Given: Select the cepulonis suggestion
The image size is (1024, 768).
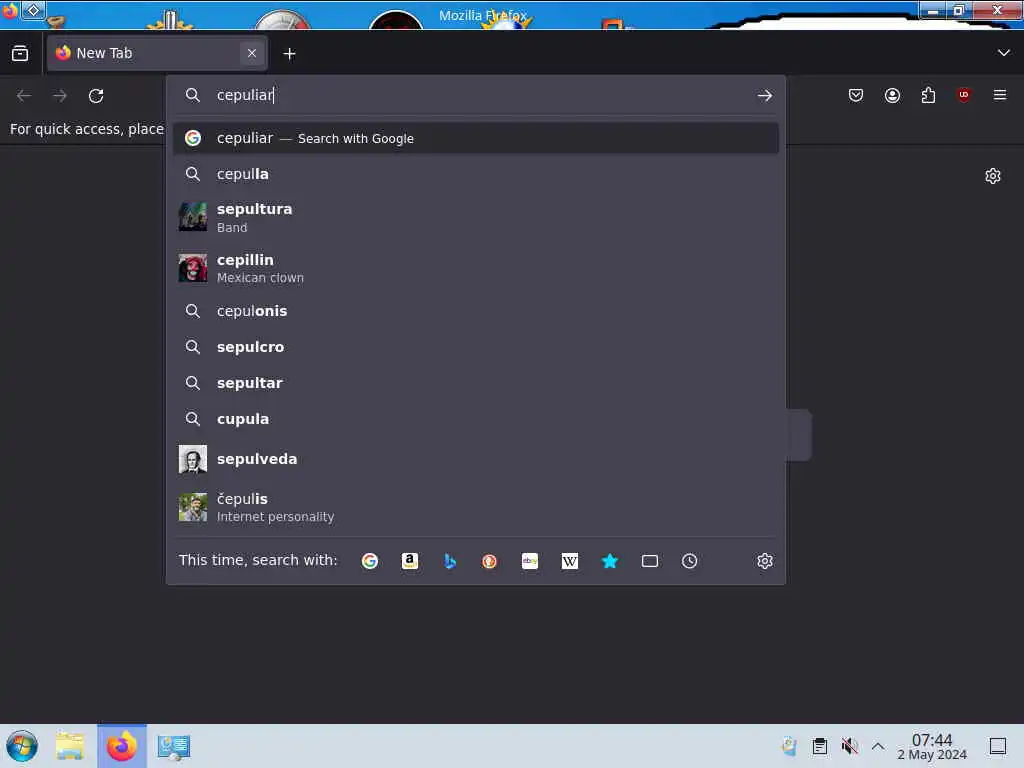Looking at the screenshot, I should tap(475, 311).
